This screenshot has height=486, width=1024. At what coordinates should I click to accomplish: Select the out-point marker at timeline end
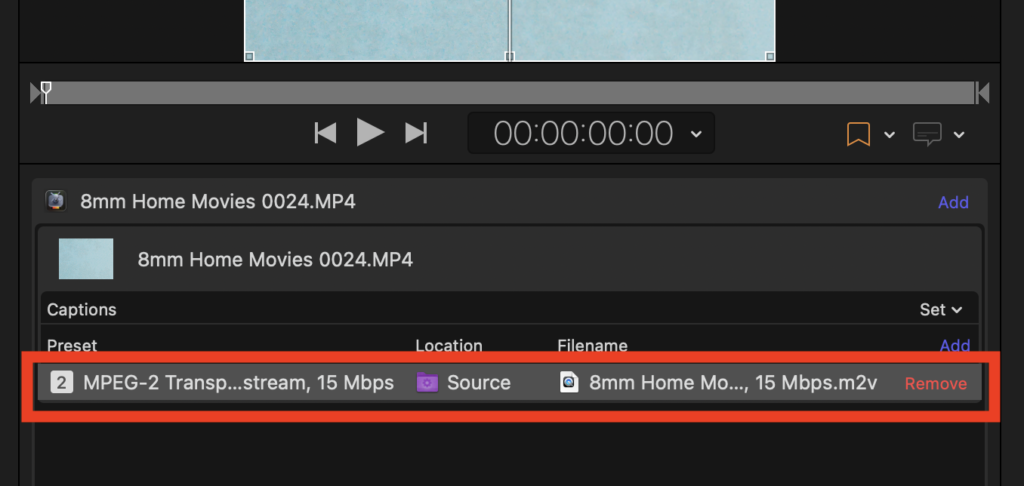(x=983, y=93)
